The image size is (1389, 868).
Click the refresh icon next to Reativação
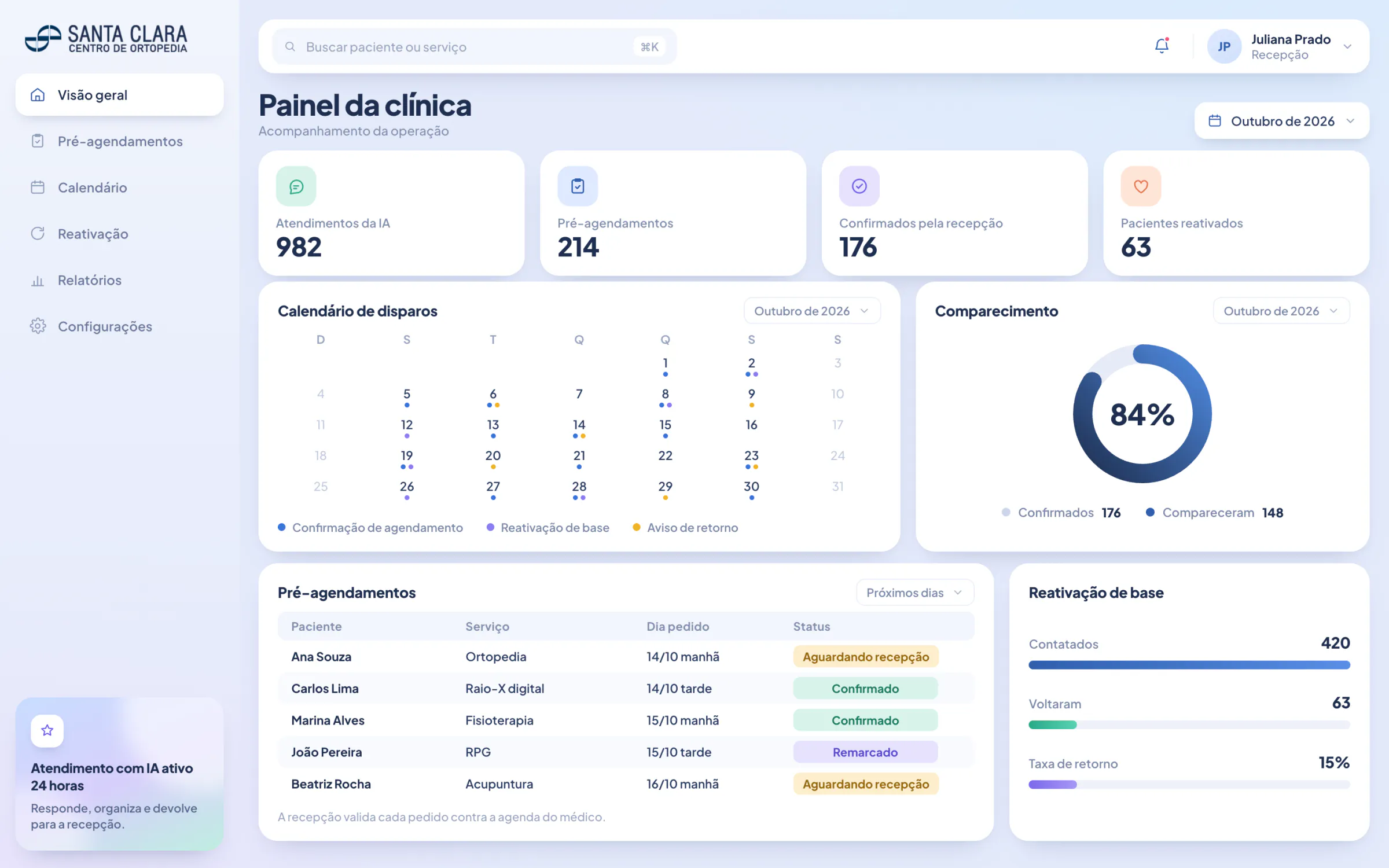click(38, 234)
